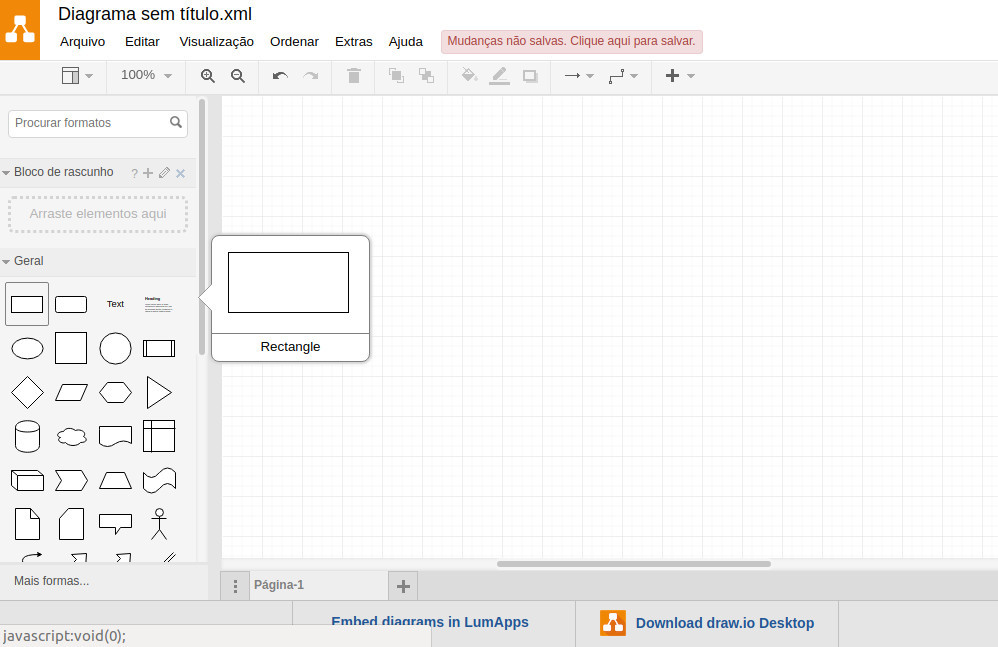Select the triangle shape

(x=159, y=392)
